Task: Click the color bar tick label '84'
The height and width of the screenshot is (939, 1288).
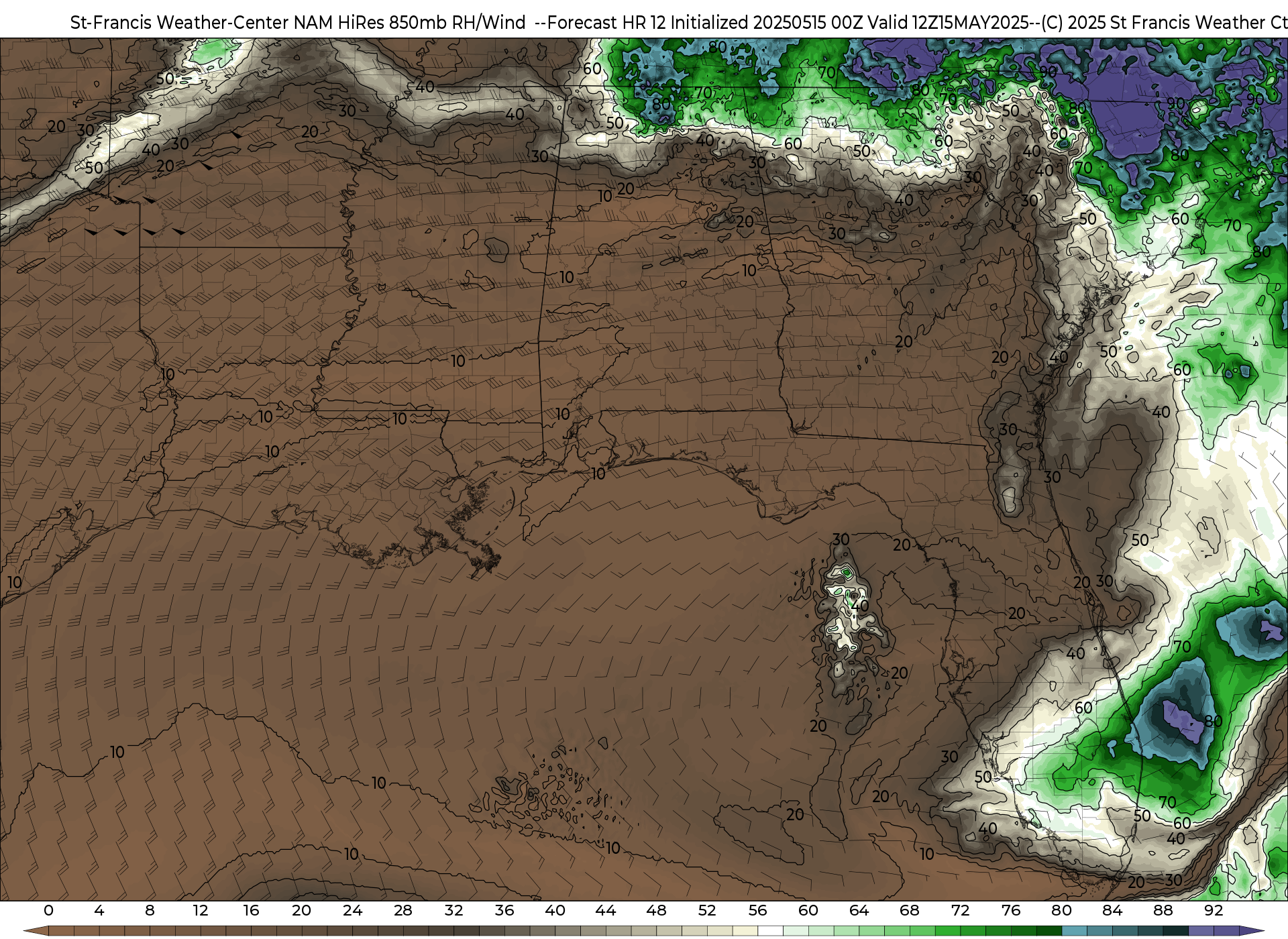Action: click(1112, 910)
